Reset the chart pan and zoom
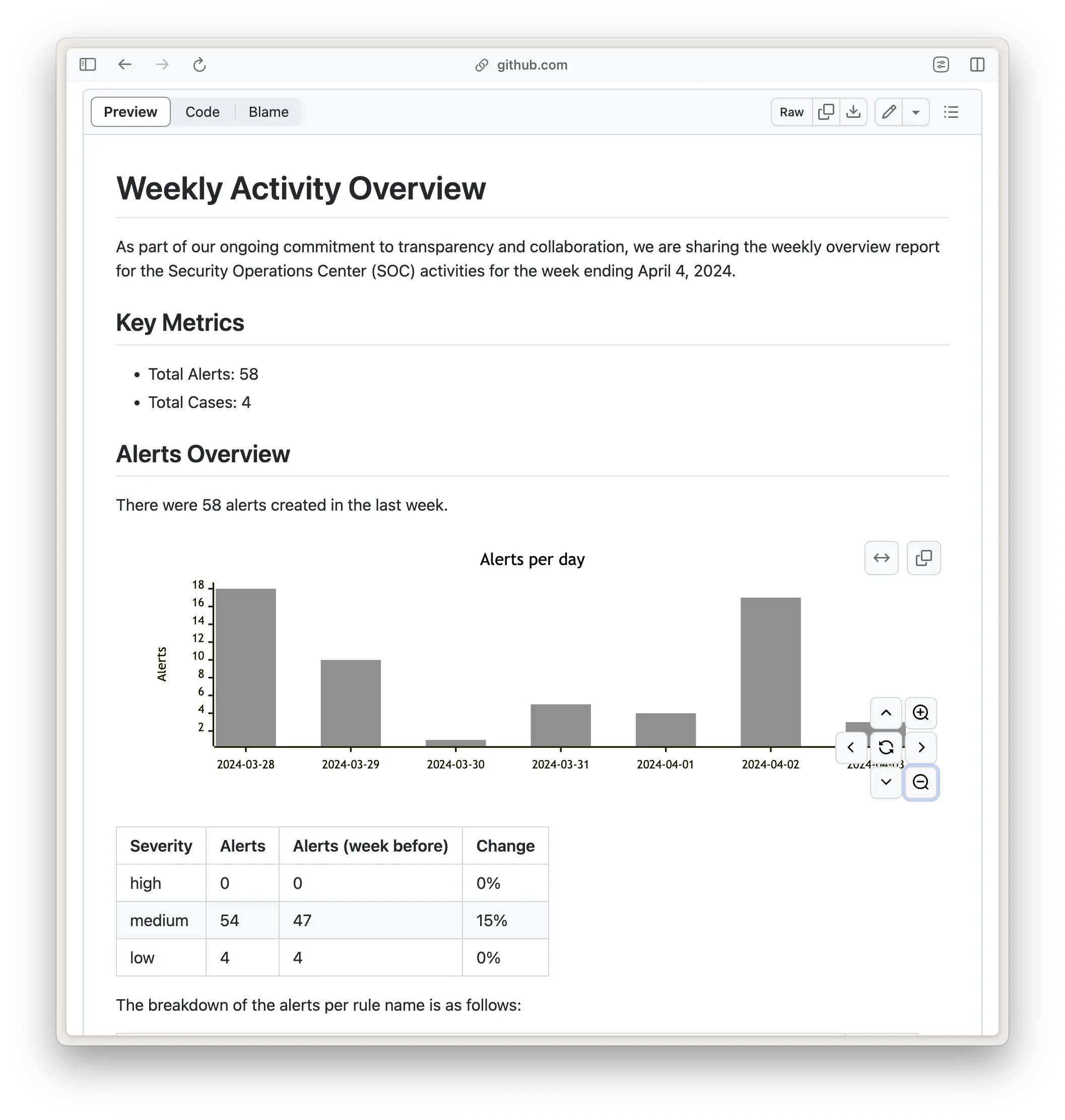1065x1120 pixels. [886, 747]
